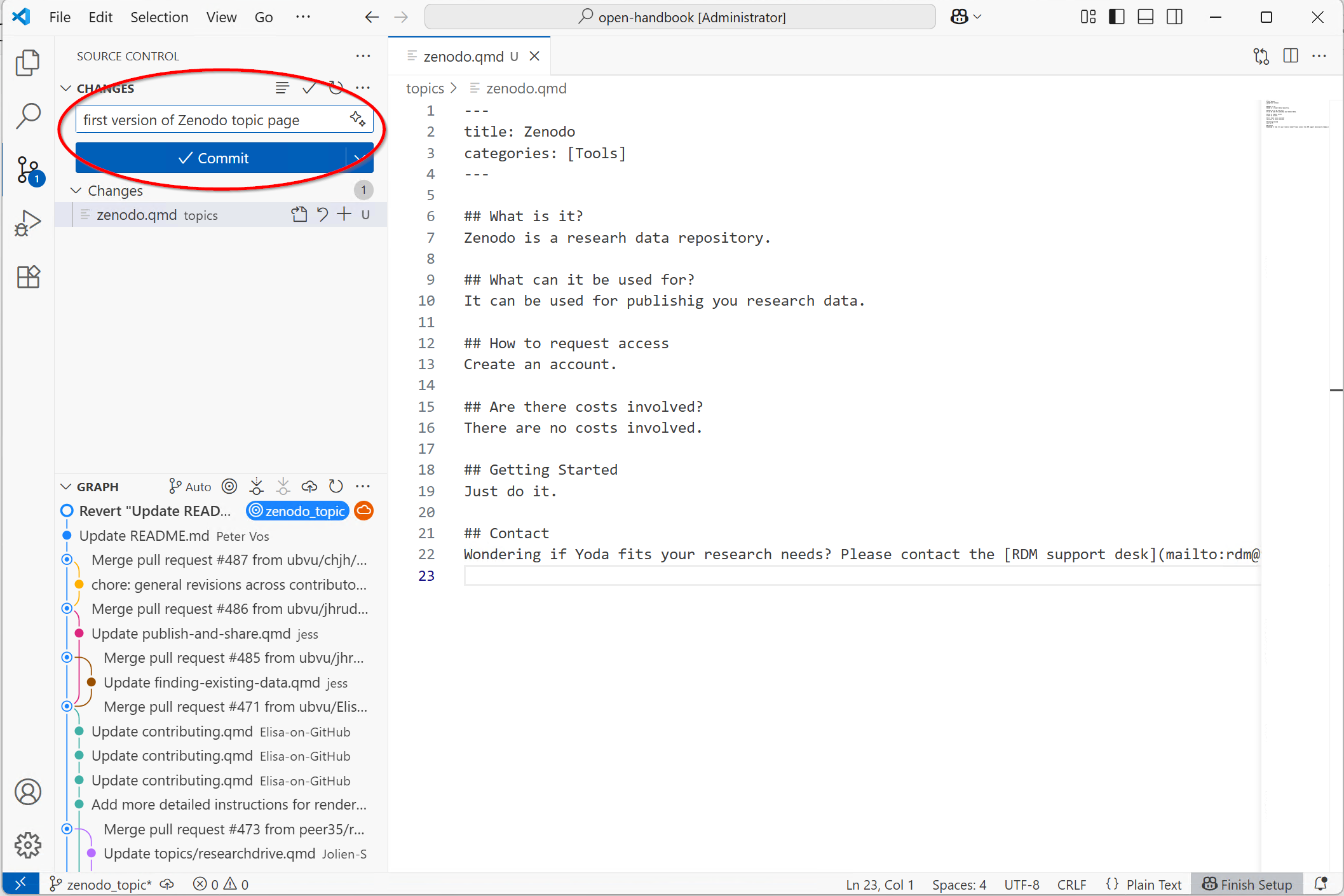Refresh the Graph view
This screenshot has height=896, width=1344.
[336, 486]
